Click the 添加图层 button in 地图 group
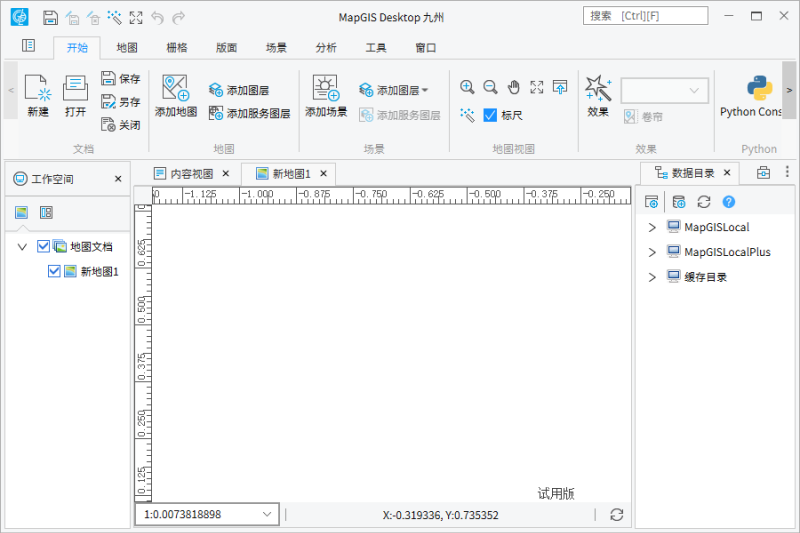 point(238,90)
